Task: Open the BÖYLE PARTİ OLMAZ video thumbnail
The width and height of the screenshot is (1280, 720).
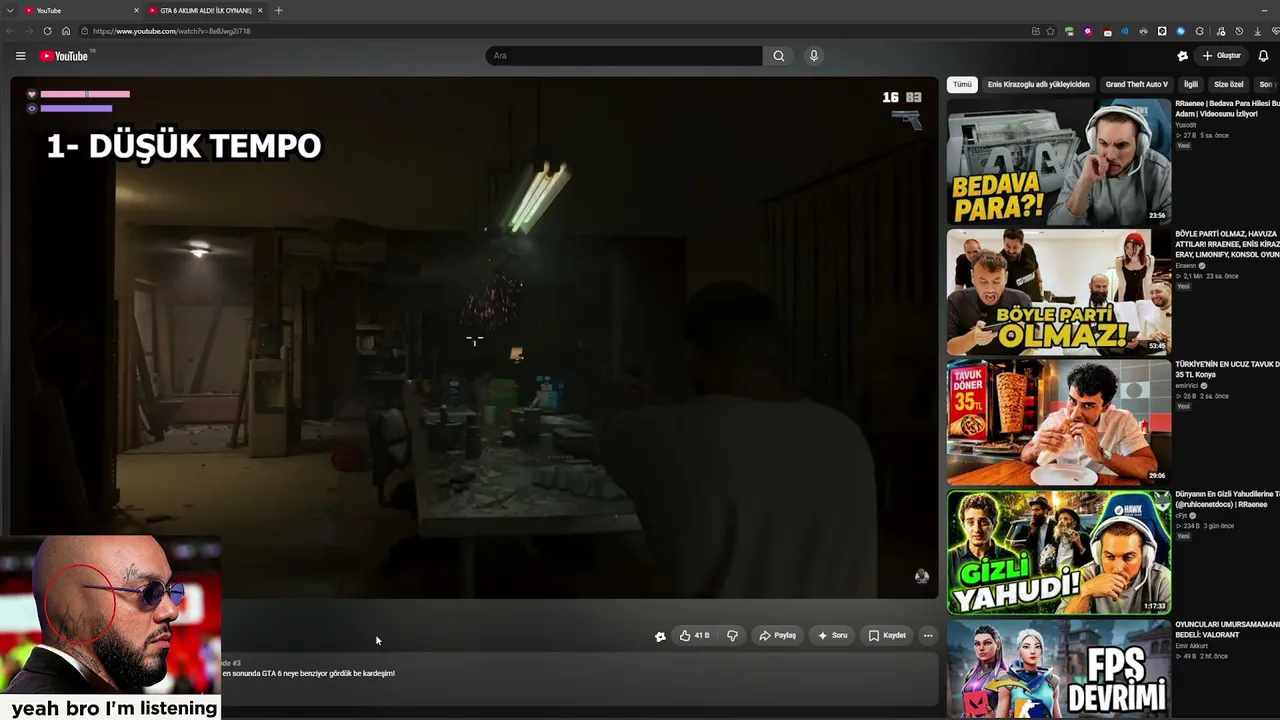Action: coord(1058,292)
